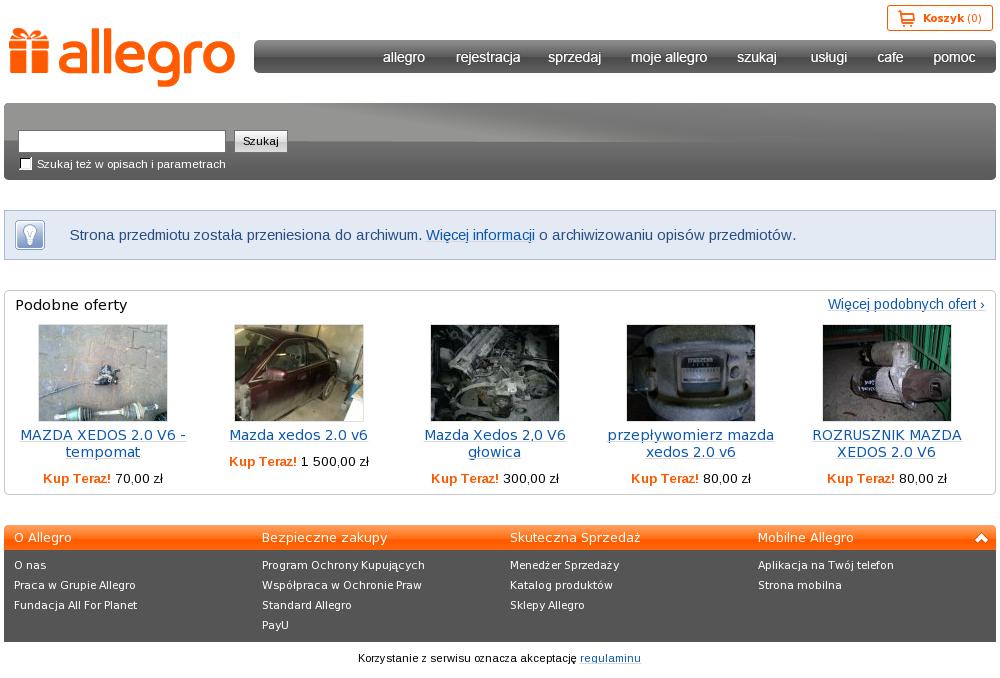Enable 'Szukaj też w opisach i parametrach' checkbox
The width and height of the screenshot is (1000, 678).
tap(26, 164)
